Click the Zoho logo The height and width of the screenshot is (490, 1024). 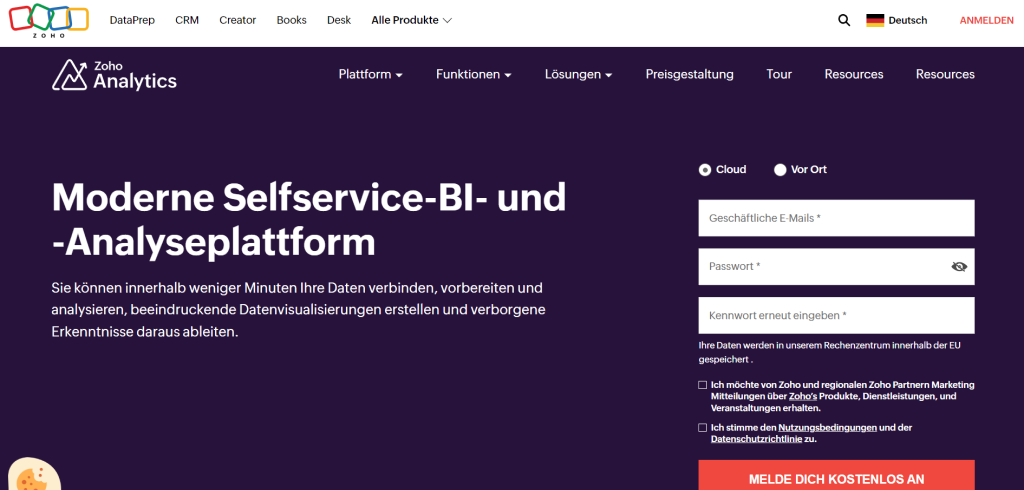click(49, 22)
